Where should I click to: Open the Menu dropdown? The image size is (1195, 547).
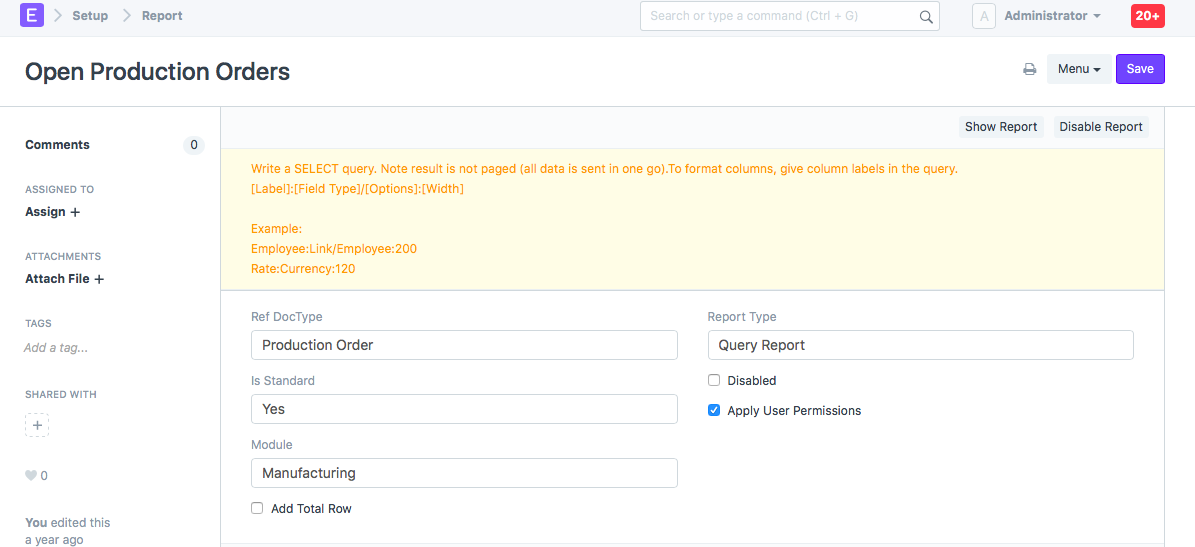[1078, 69]
